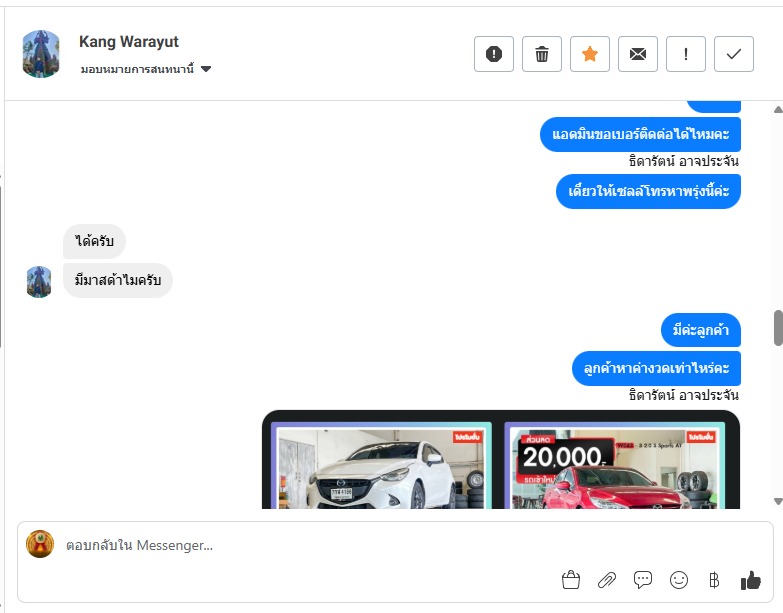Mark conversation as spam with the alert icon
Viewport: 783px width, 613px height.
(493, 54)
